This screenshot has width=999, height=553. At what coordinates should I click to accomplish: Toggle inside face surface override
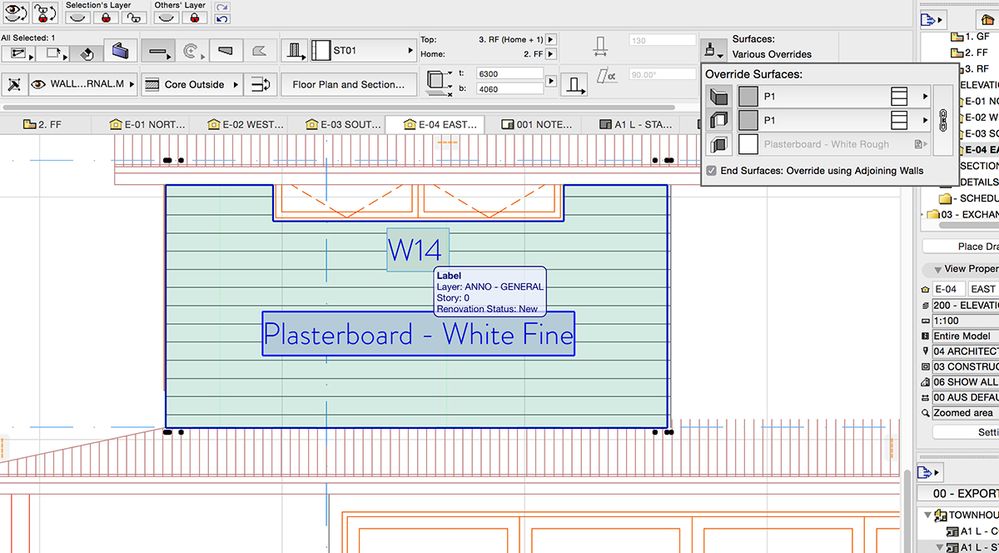click(x=719, y=120)
